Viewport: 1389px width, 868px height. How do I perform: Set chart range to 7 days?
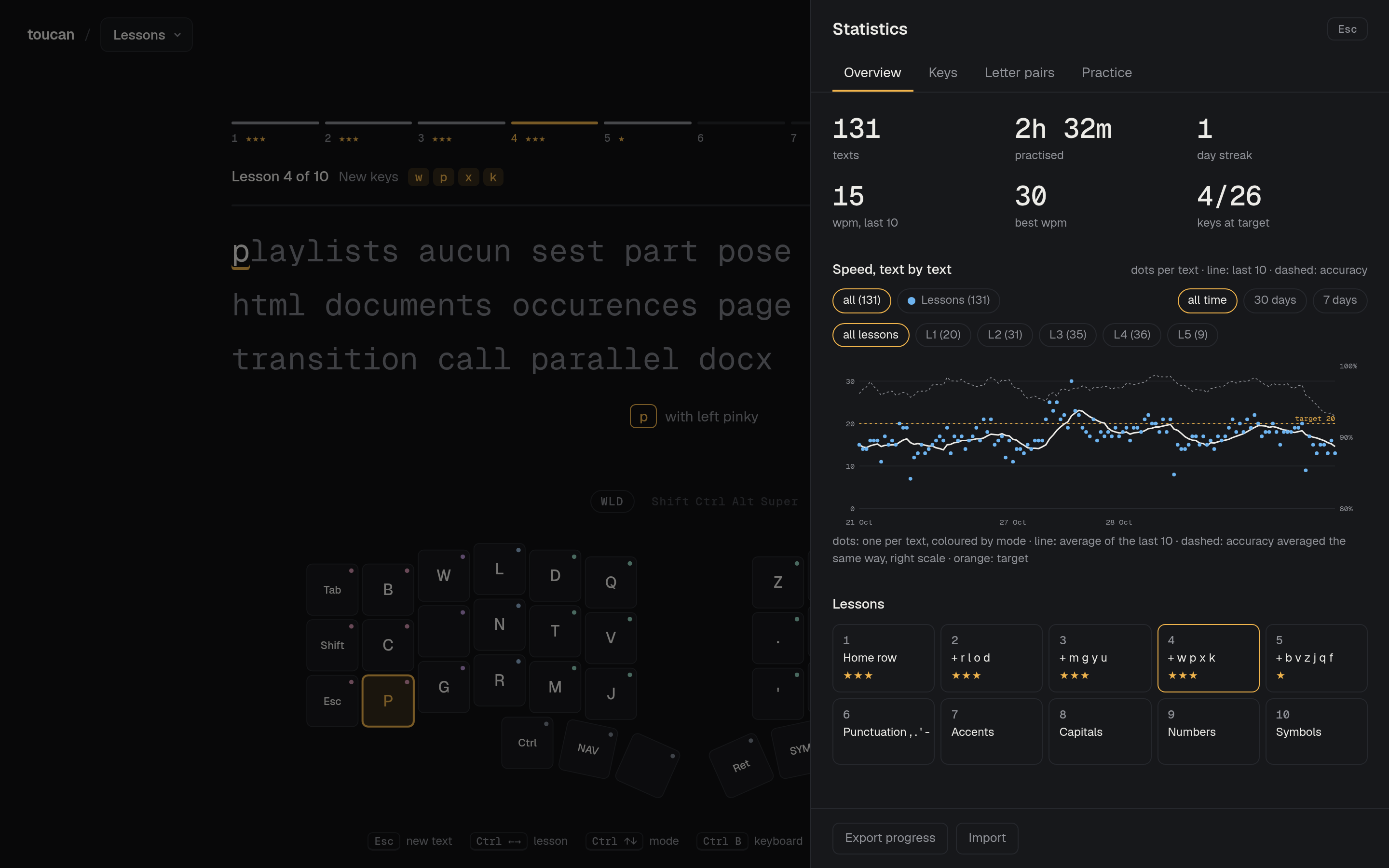1340,300
